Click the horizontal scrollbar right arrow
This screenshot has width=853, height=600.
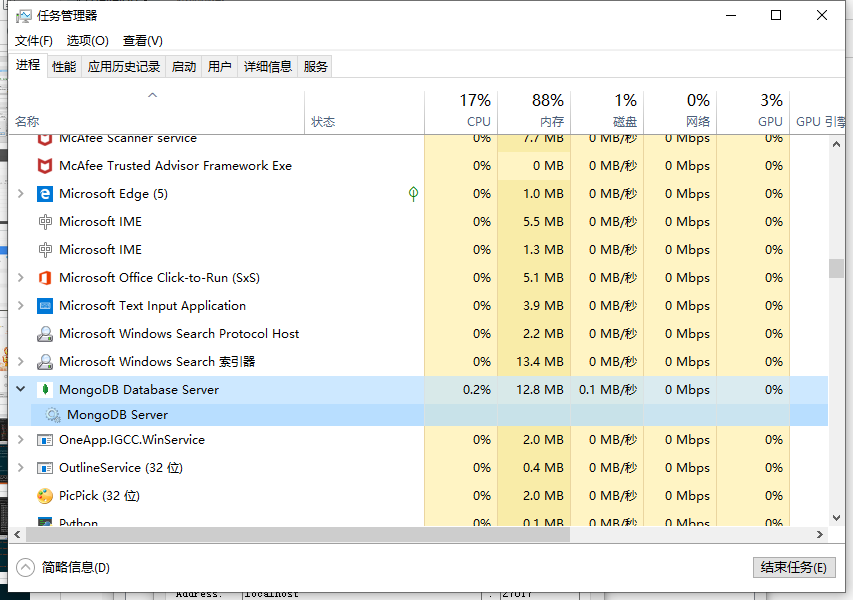tap(820, 535)
